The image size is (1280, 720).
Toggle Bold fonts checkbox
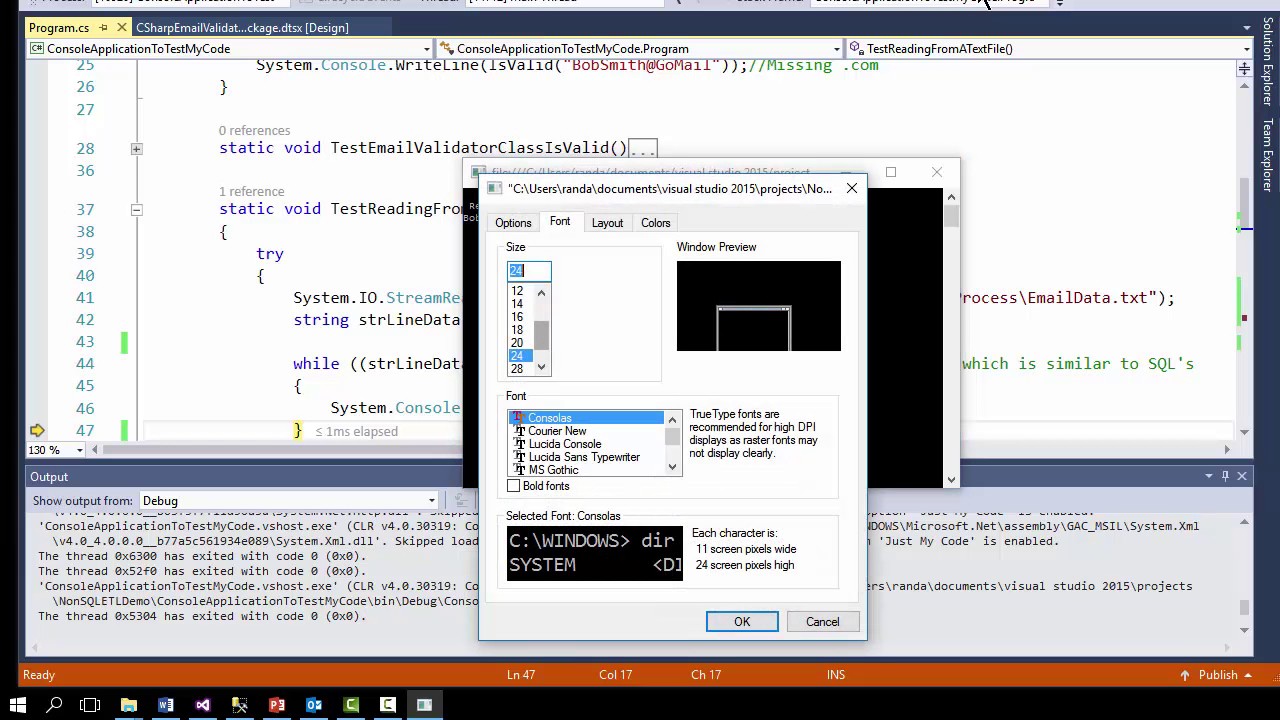[514, 486]
